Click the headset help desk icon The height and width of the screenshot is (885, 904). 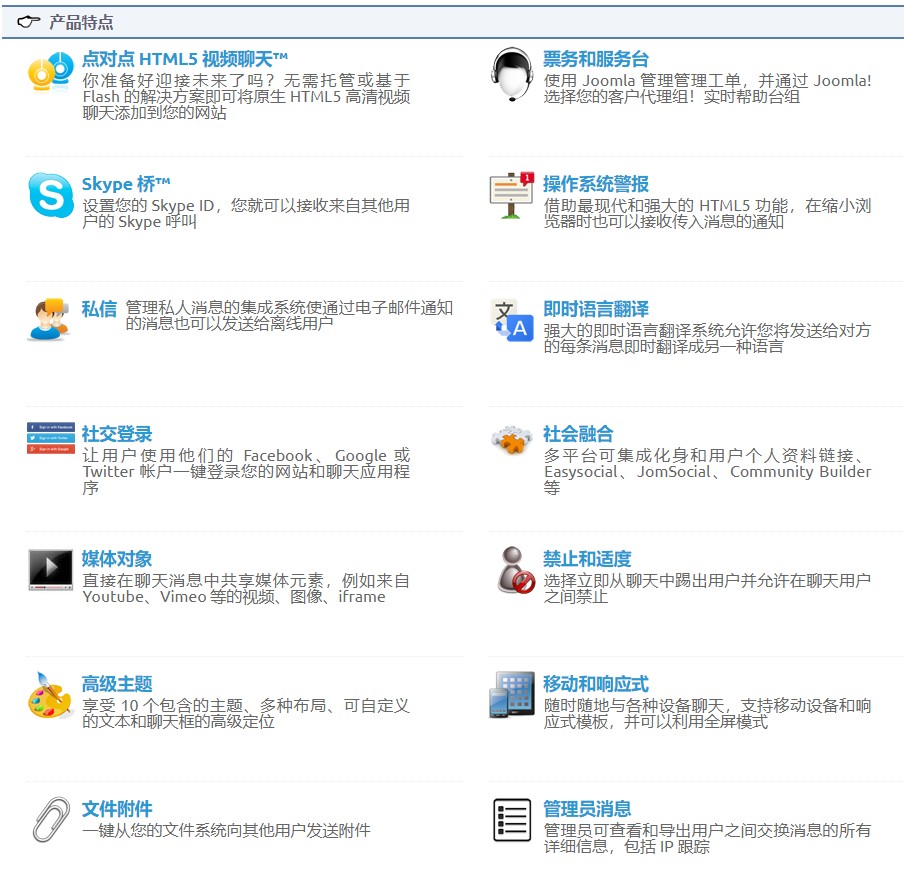tap(512, 74)
